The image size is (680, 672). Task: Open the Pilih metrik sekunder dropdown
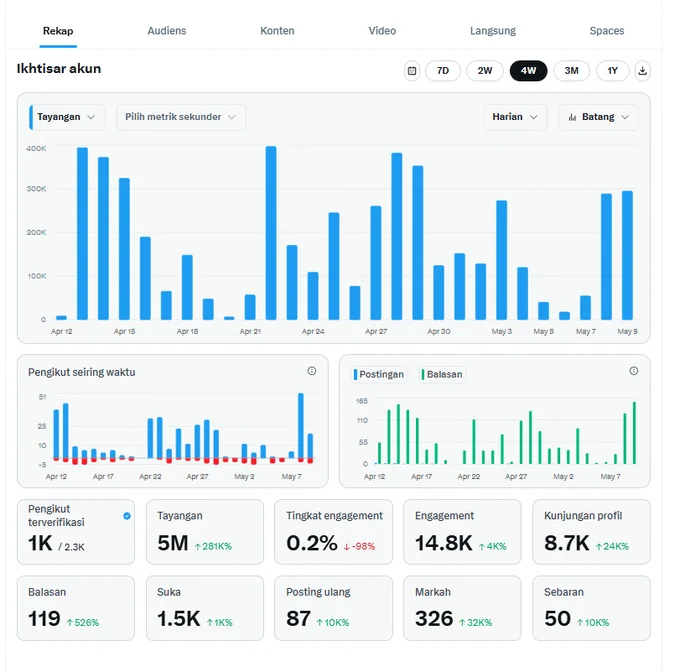(x=181, y=117)
